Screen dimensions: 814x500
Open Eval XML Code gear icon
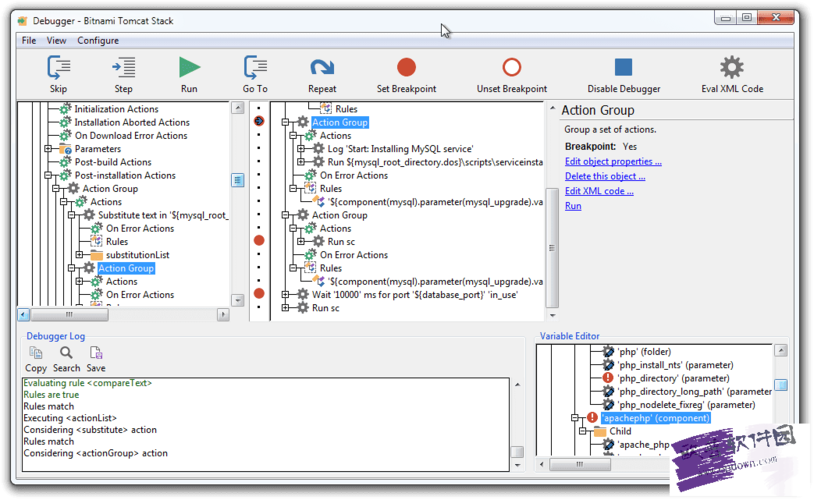click(732, 67)
